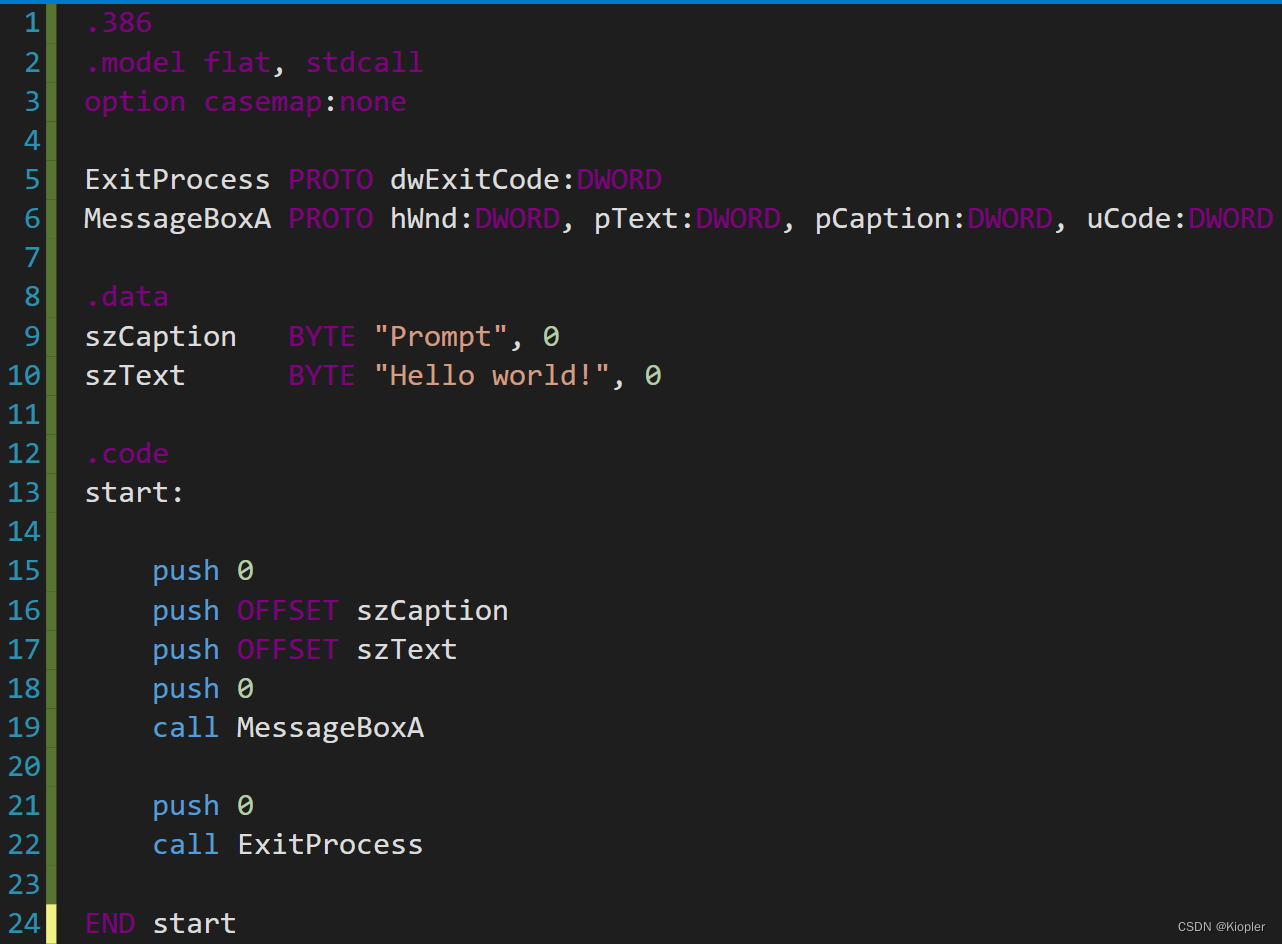The height and width of the screenshot is (944, 1282).
Task: Click the word stdcall
Action: (364, 62)
